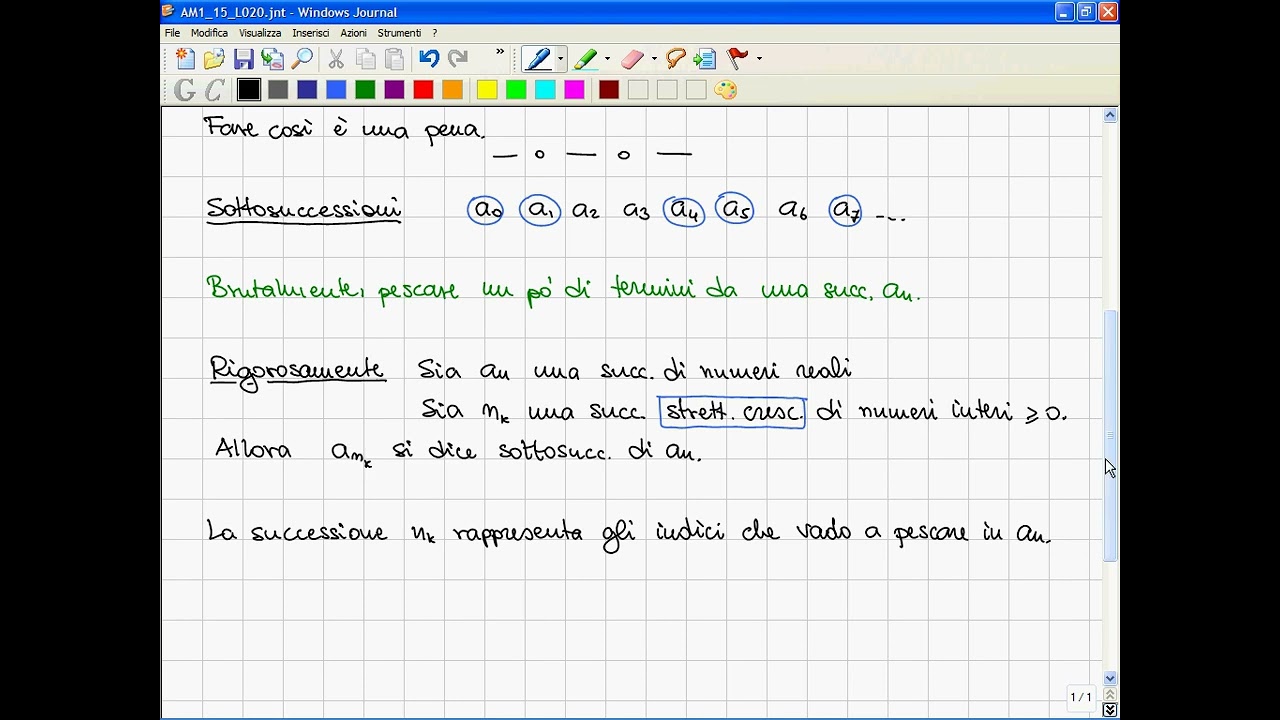Screen dimensions: 1280x720
Task: Redo the undone action
Action: (x=458, y=59)
